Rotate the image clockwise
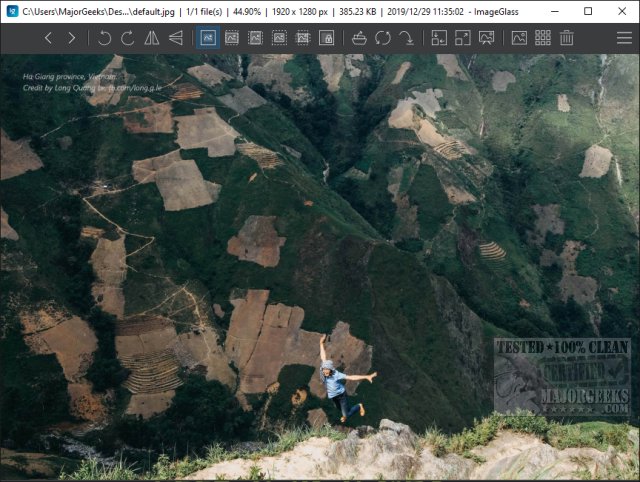 (127, 38)
